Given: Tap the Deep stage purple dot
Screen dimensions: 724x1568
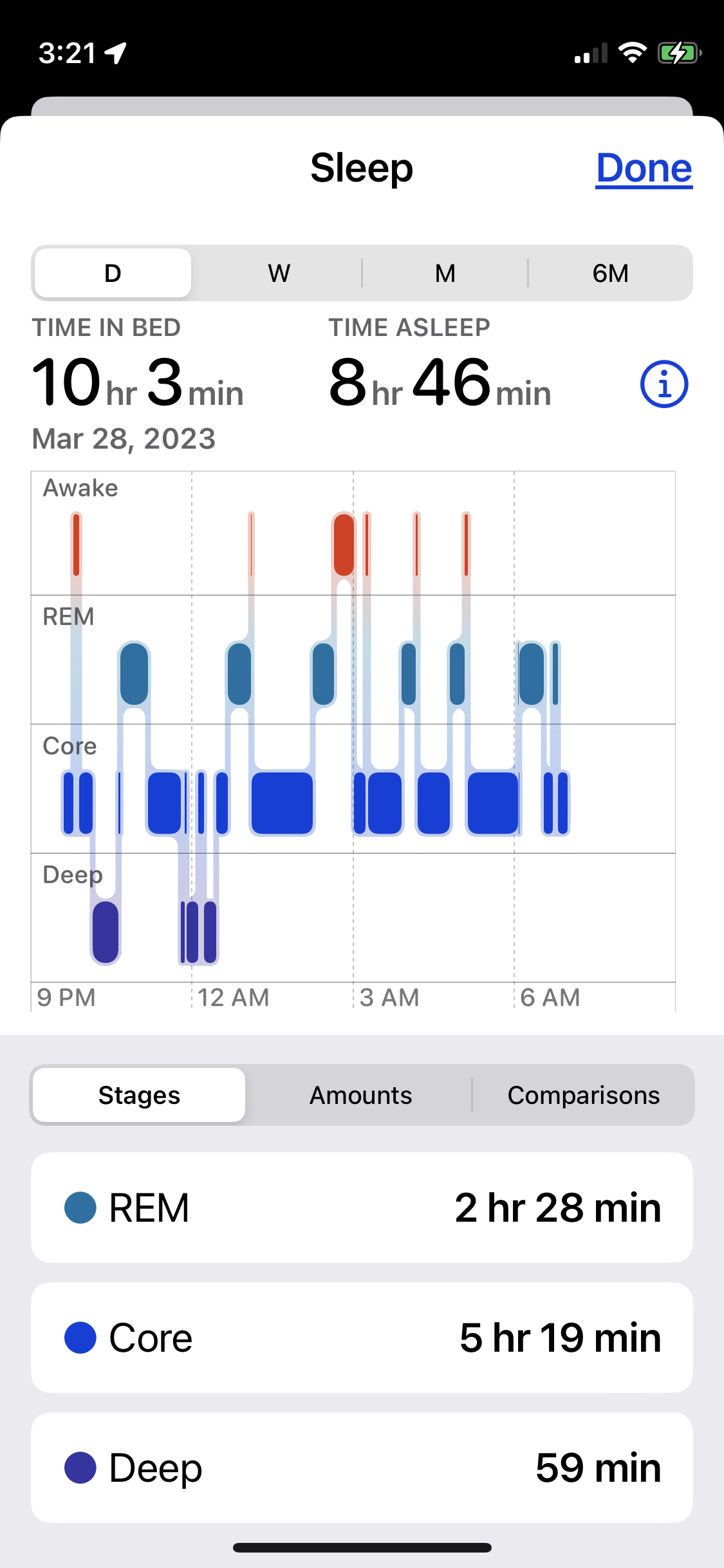Looking at the screenshot, I should [80, 1468].
